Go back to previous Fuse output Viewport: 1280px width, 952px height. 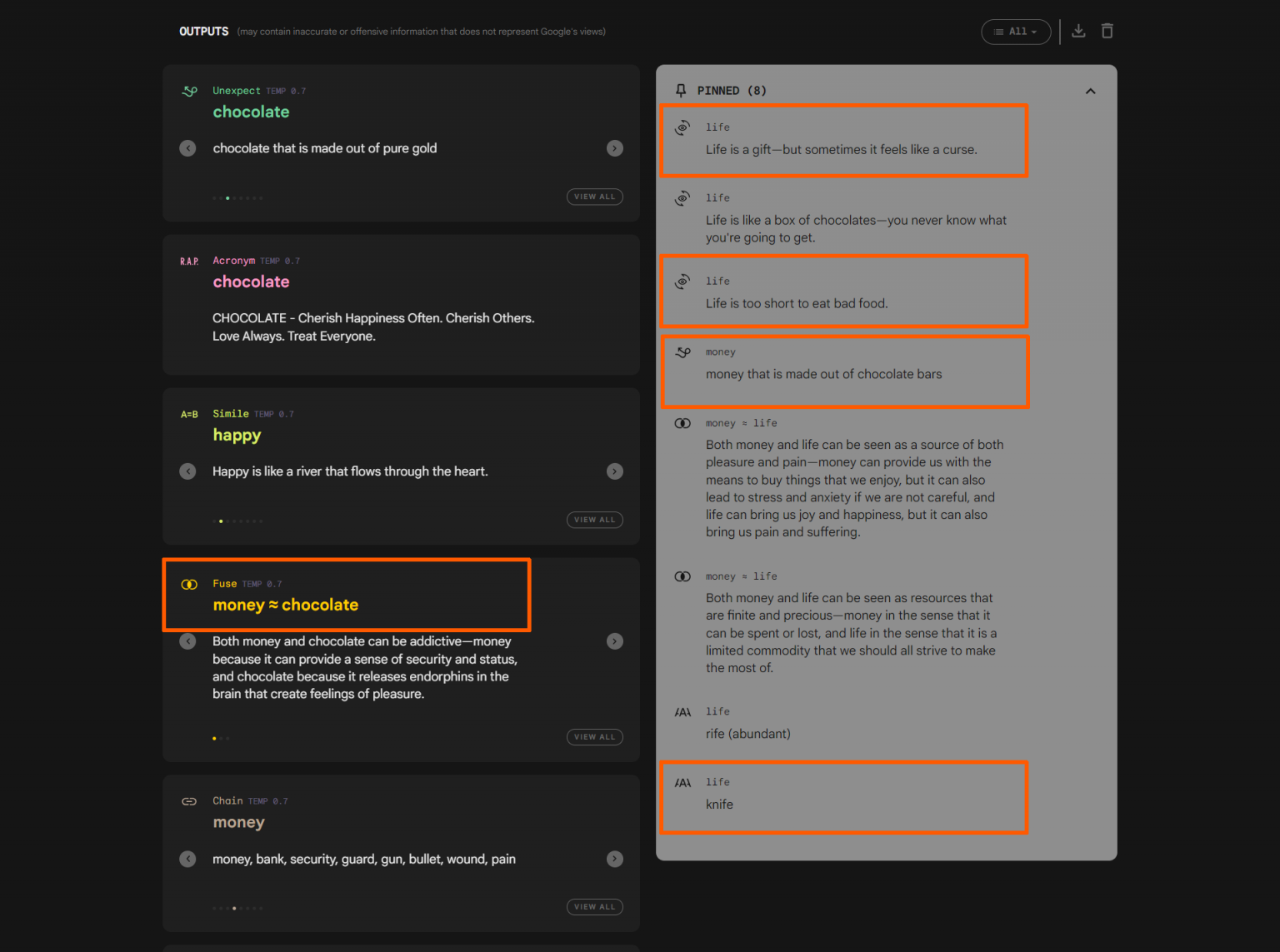pyautogui.click(x=188, y=641)
